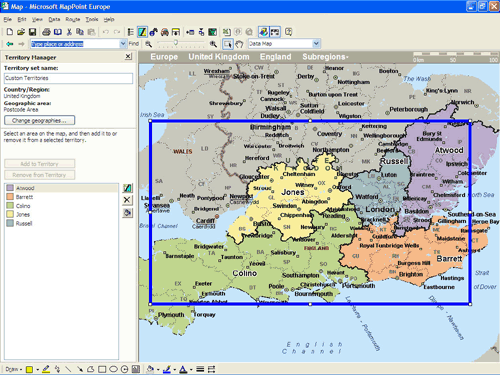Click the Save icon in the toolbar

(x=32, y=32)
